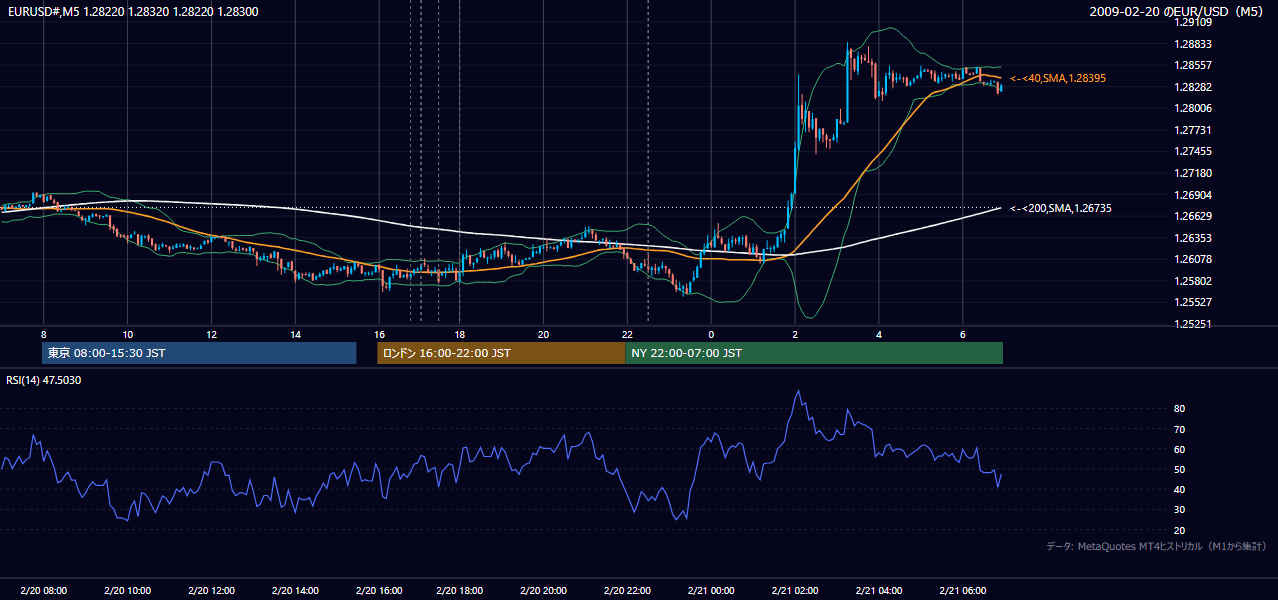Click the hour label 12 under the price chart
This screenshot has width=1278, height=600.
[x=211, y=334]
